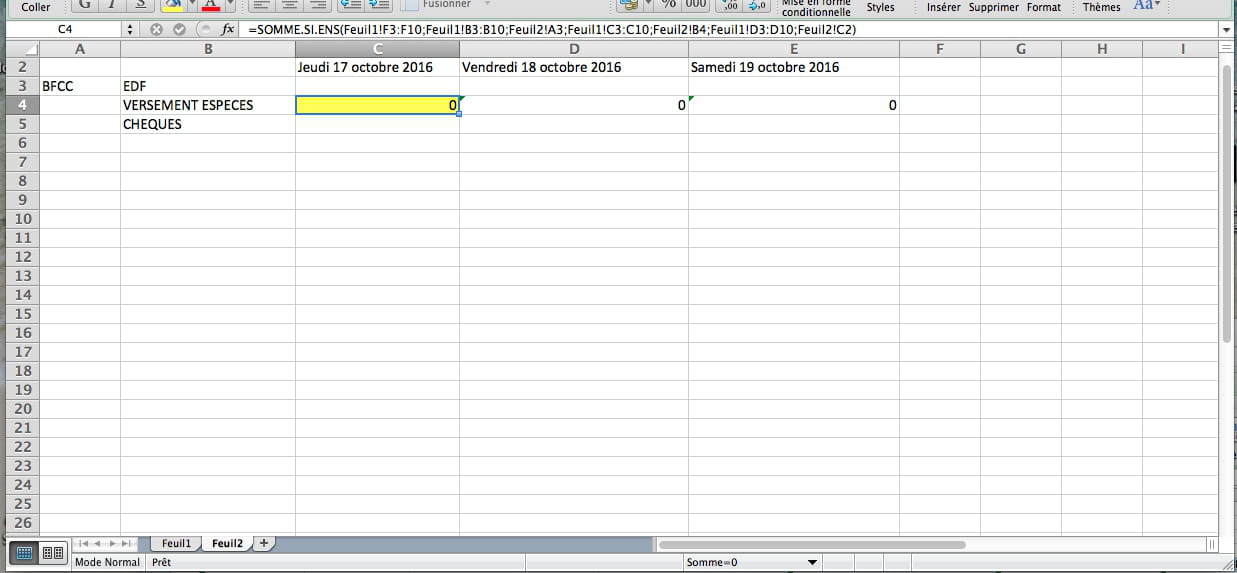Expand the formula bar with right arrow

pyautogui.click(x=1226, y=30)
